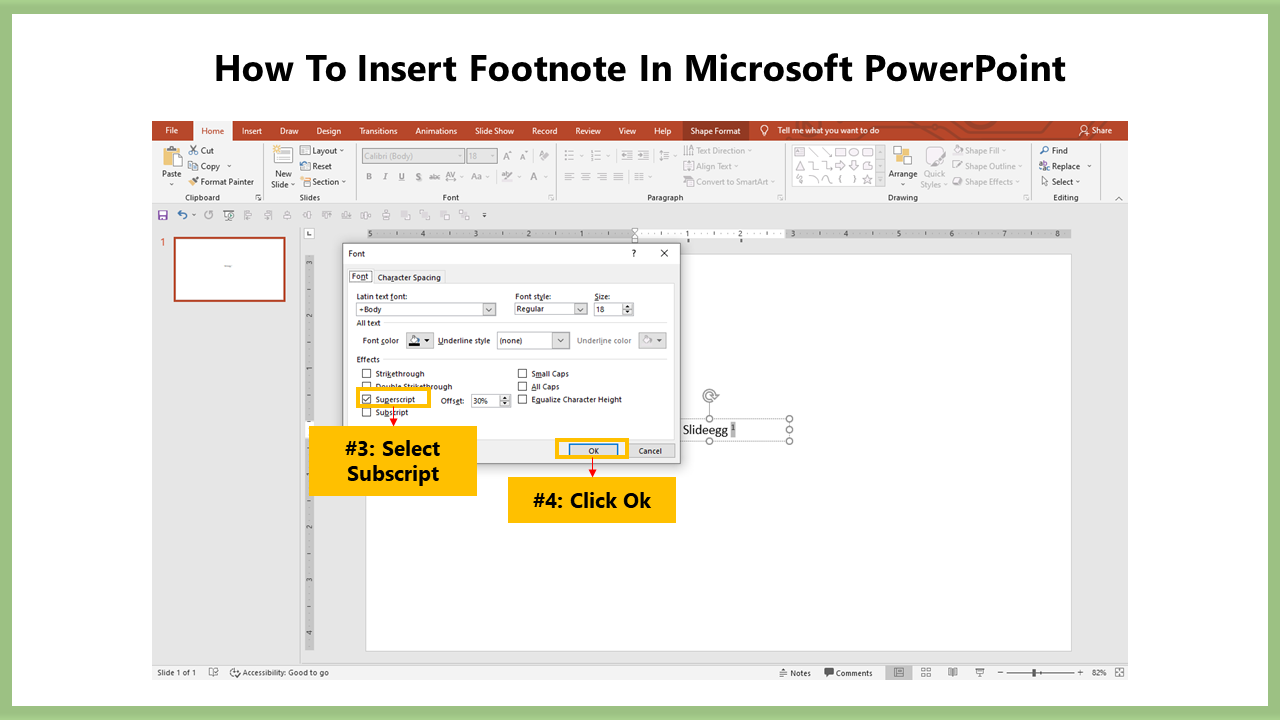Click the Find magnifier icon
The width and height of the screenshot is (1280, 720).
coord(1044,151)
